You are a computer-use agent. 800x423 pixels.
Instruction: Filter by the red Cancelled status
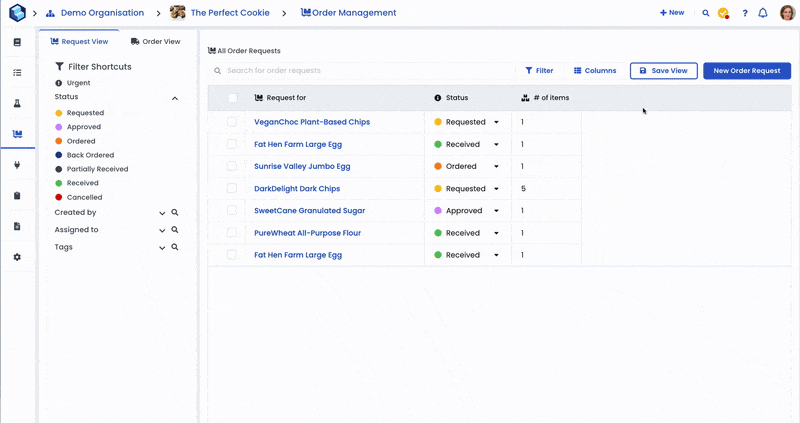point(84,198)
